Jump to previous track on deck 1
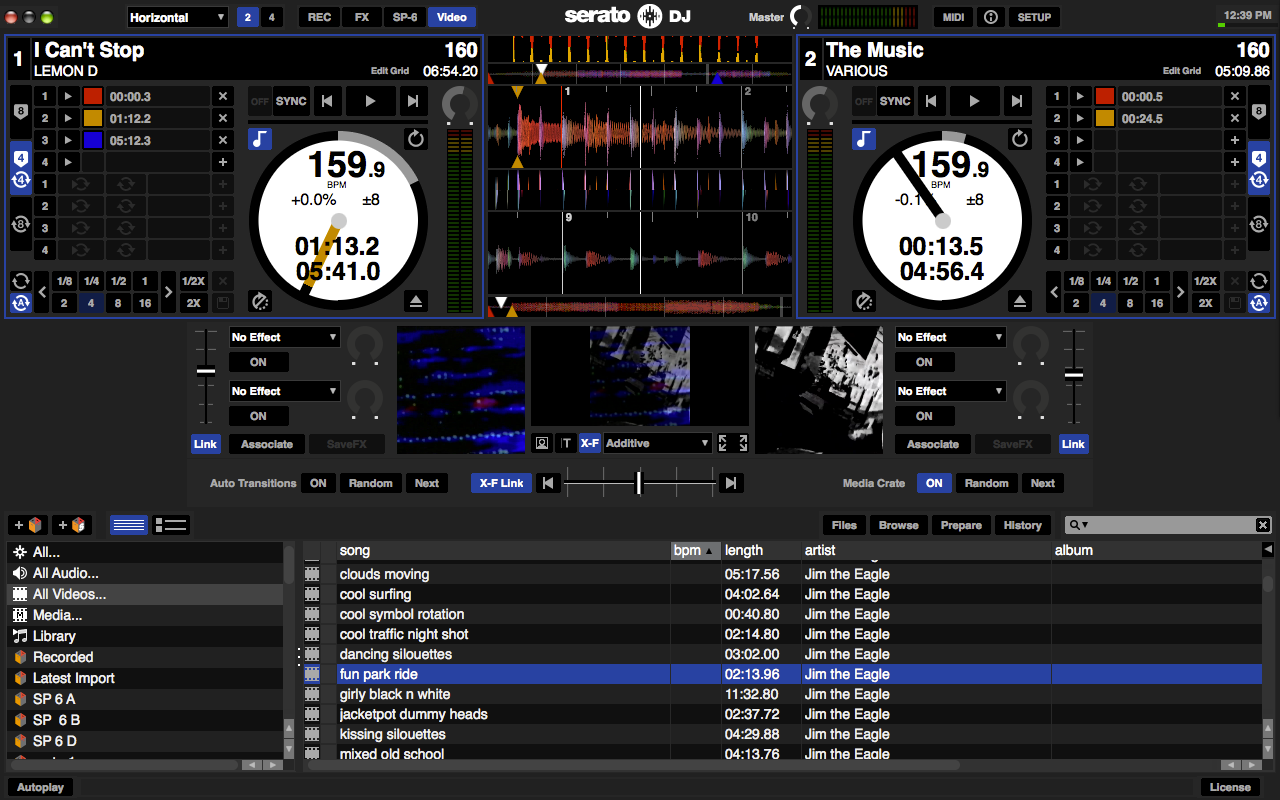Image resolution: width=1280 pixels, height=800 pixels. coord(327,101)
